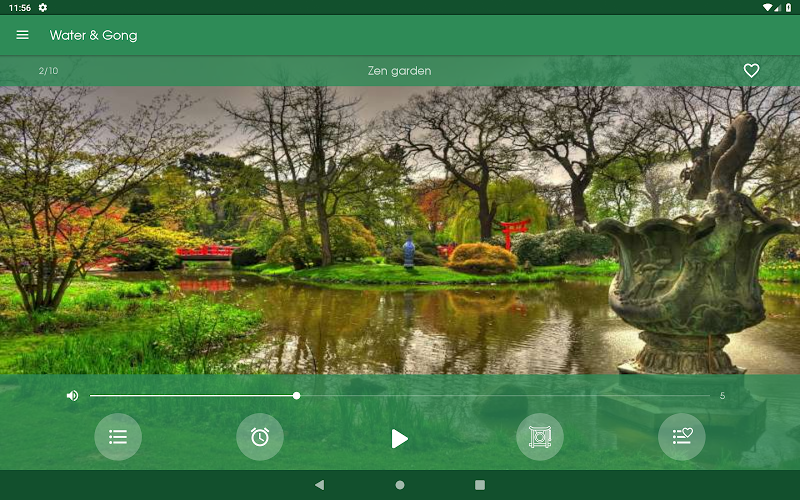Click the volume slider handle
This screenshot has width=800, height=500.
pos(297,396)
